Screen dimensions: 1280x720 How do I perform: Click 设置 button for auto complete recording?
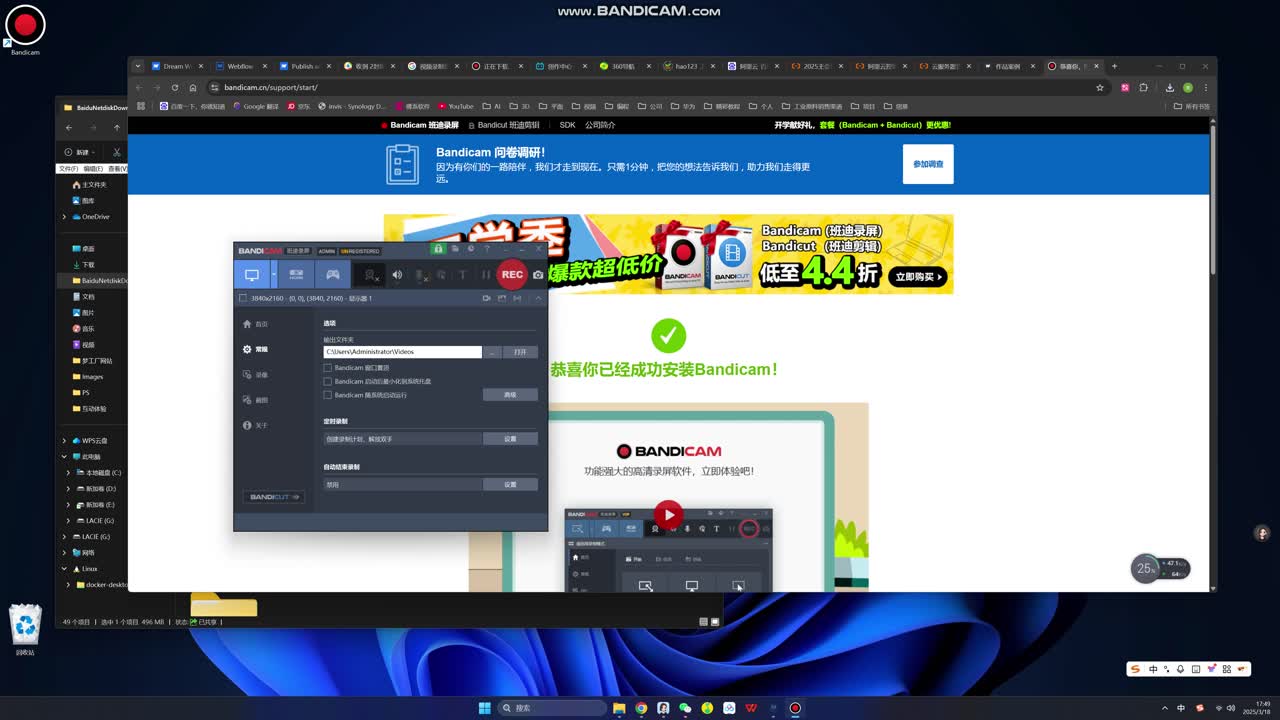(x=510, y=485)
